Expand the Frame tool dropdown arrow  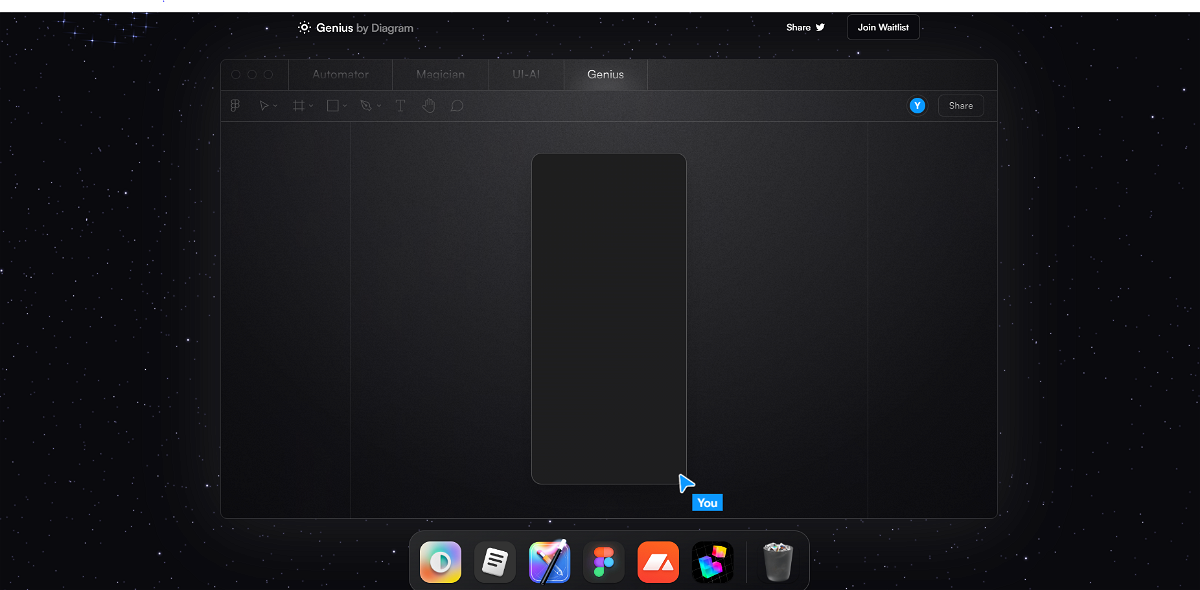(x=311, y=106)
